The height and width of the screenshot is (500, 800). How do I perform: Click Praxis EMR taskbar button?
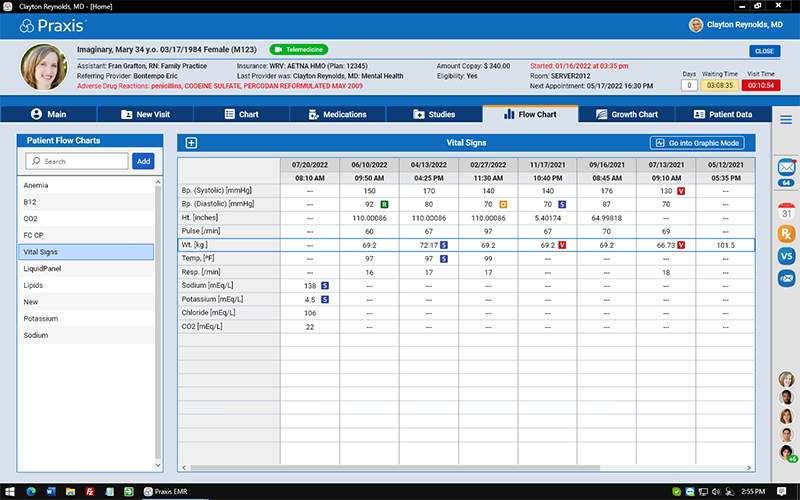tap(166, 492)
